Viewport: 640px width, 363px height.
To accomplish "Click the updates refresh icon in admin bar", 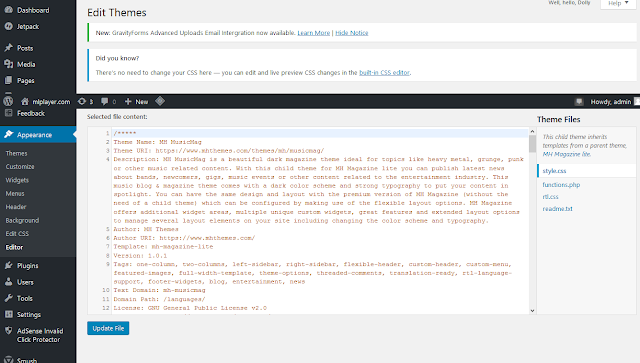I will (x=82, y=101).
